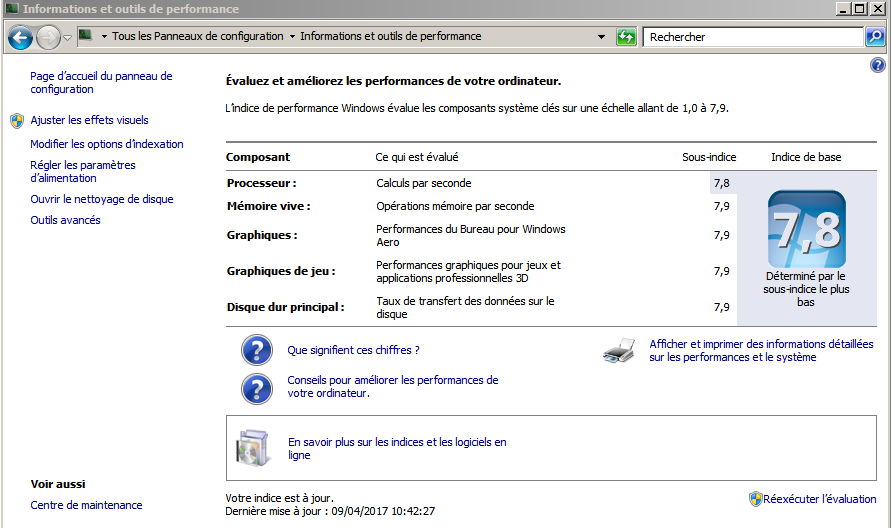Click Réexécuter l'évaluation to rerun assessment
Viewport: 891px width, 528px height.
pyautogui.click(x=819, y=499)
